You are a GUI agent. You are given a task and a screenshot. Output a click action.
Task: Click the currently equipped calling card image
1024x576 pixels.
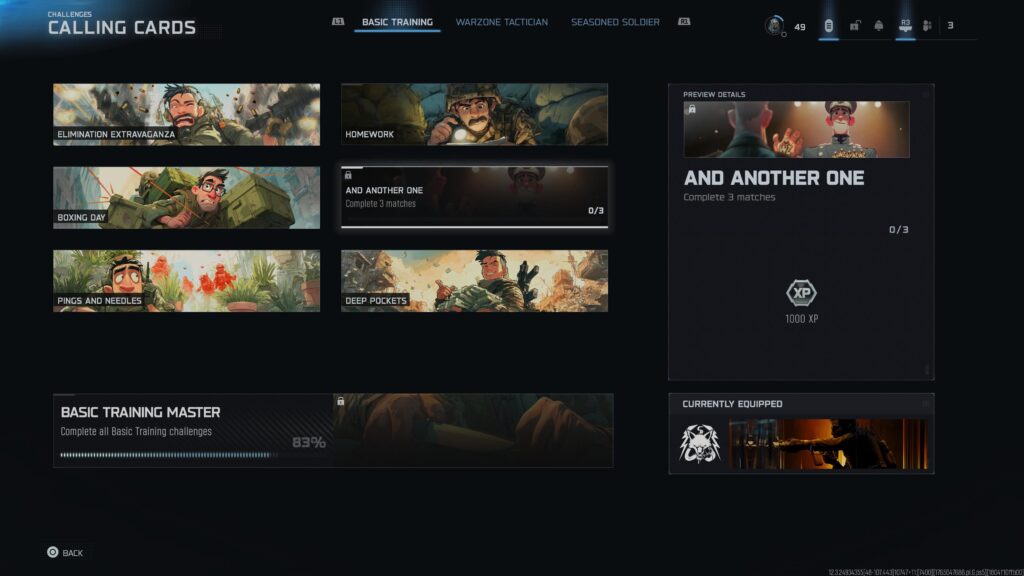tap(828, 444)
